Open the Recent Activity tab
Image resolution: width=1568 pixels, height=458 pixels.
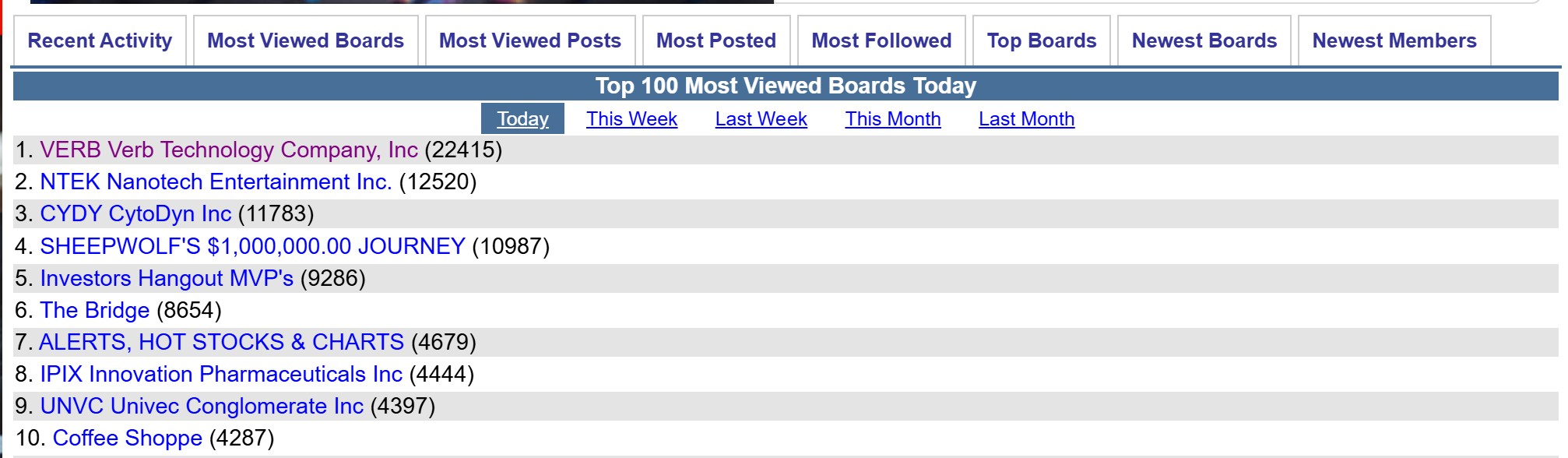pos(100,41)
